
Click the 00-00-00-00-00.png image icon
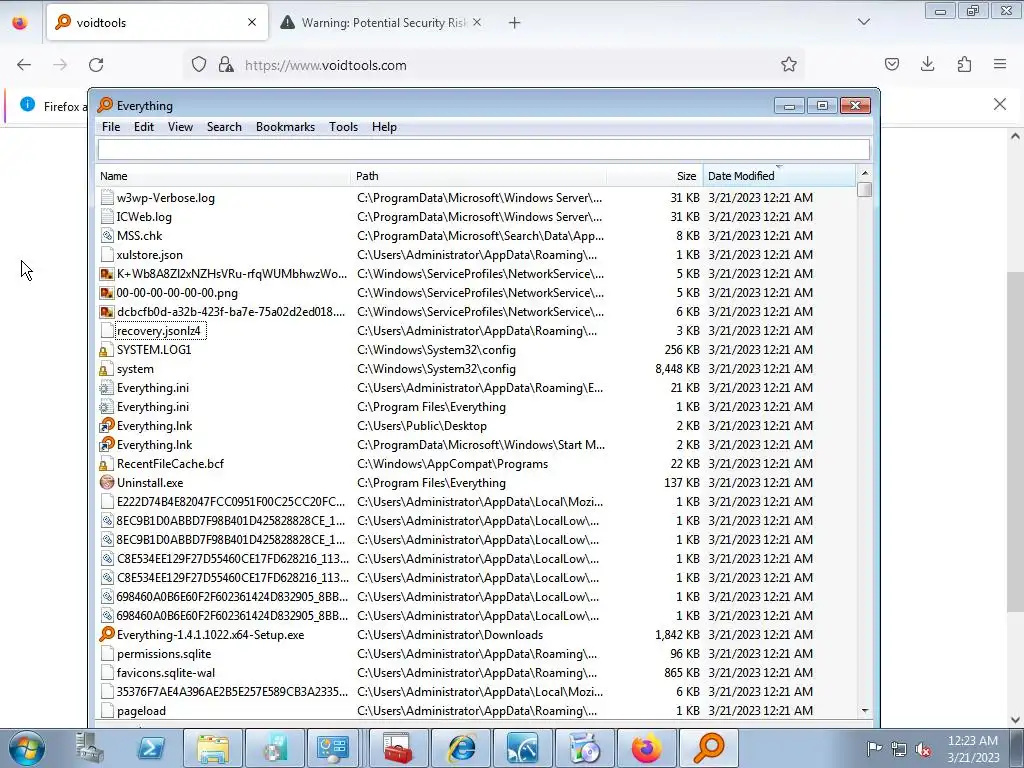(107, 293)
